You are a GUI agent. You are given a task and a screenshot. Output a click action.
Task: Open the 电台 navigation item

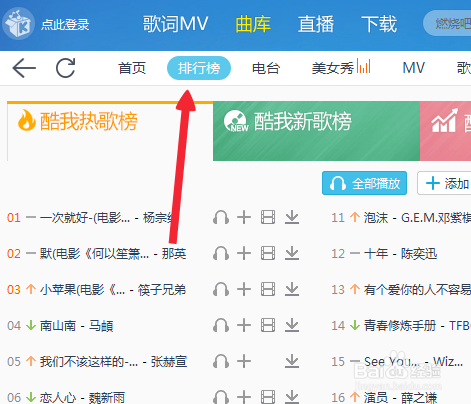click(x=266, y=68)
